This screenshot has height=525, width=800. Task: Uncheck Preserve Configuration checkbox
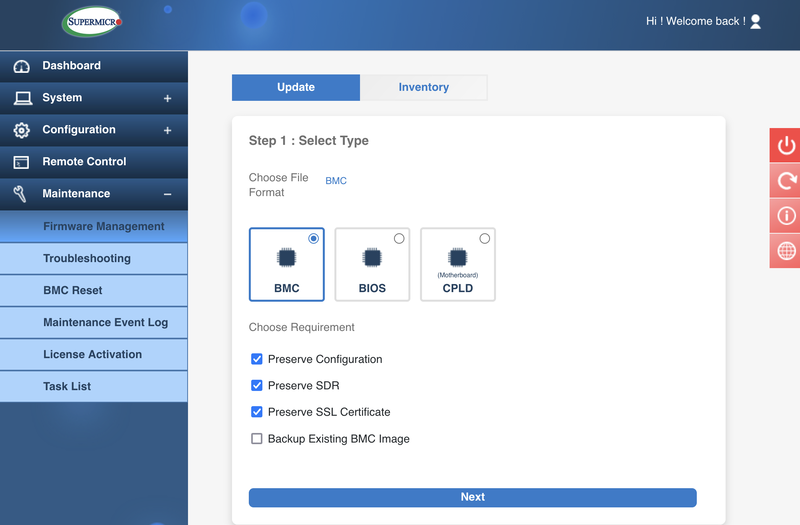pos(257,359)
